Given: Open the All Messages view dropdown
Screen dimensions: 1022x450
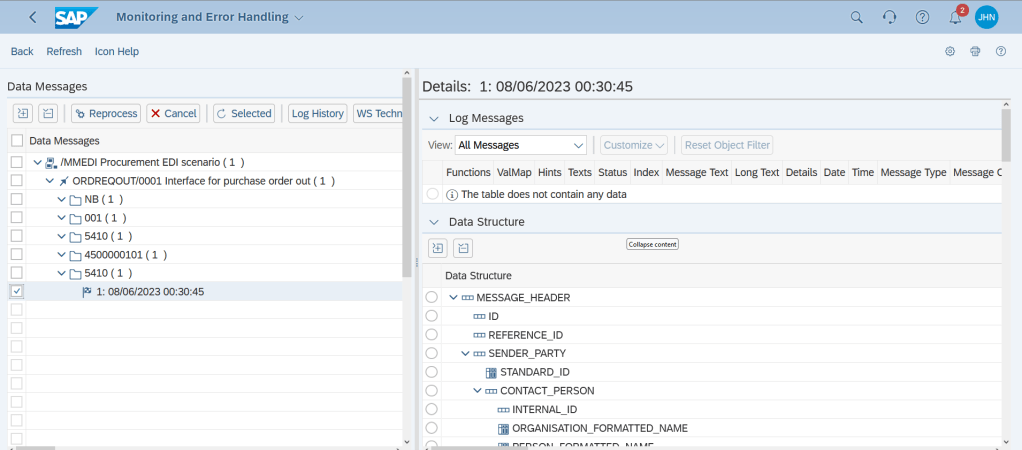Looking at the screenshot, I should pos(520,145).
